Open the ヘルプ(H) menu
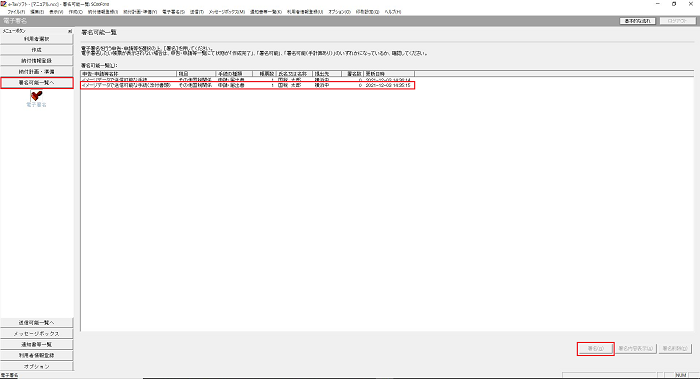This screenshot has width=700, height=379. 393,12
